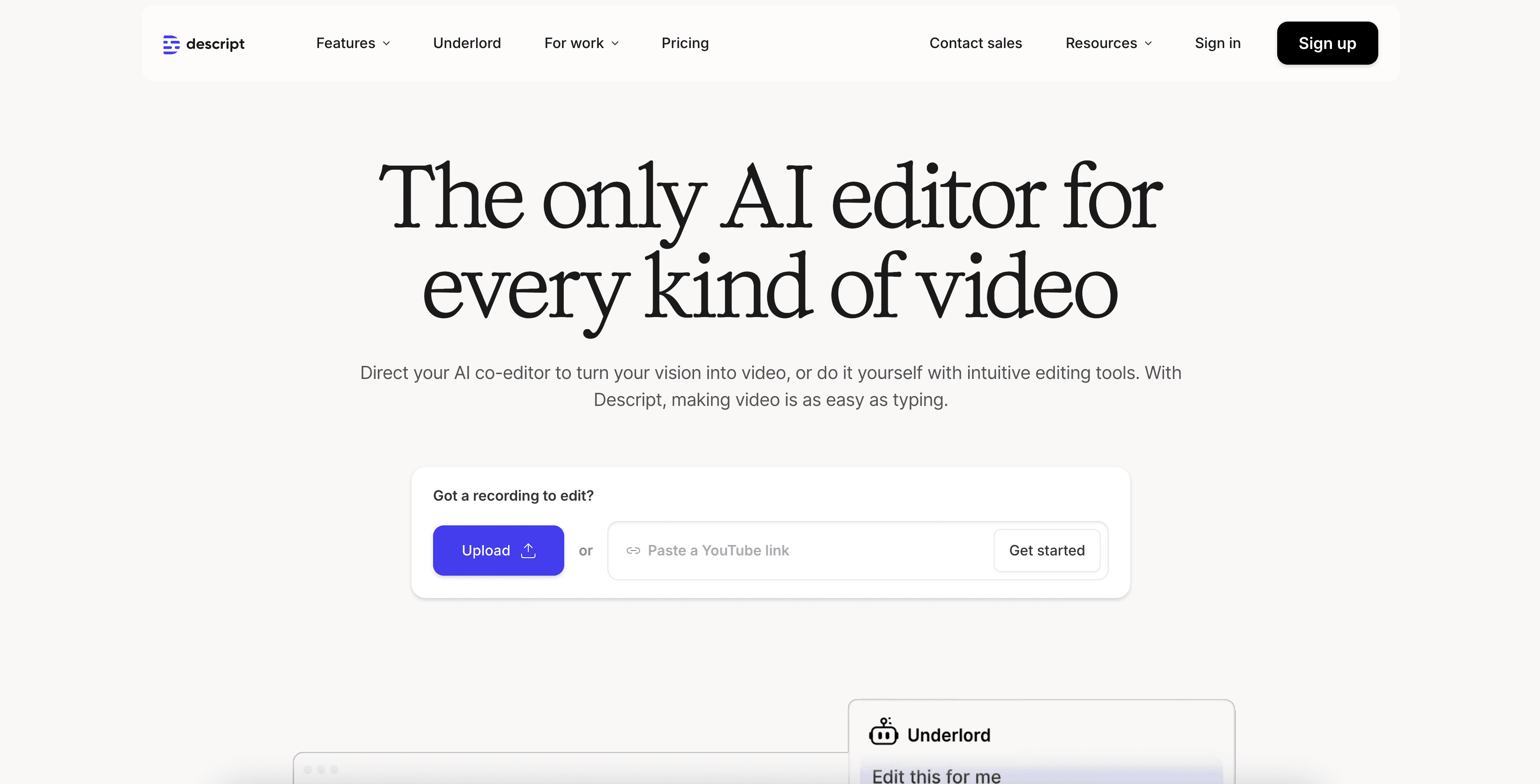Click the Get started button
The width and height of the screenshot is (1540, 784).
1046,551
